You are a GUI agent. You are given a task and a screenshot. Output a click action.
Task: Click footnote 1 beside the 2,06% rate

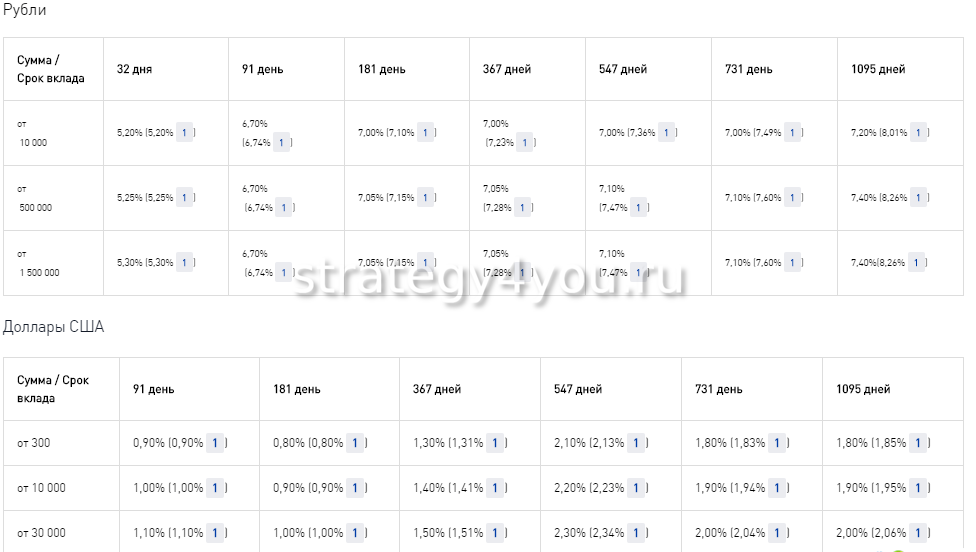918,533
